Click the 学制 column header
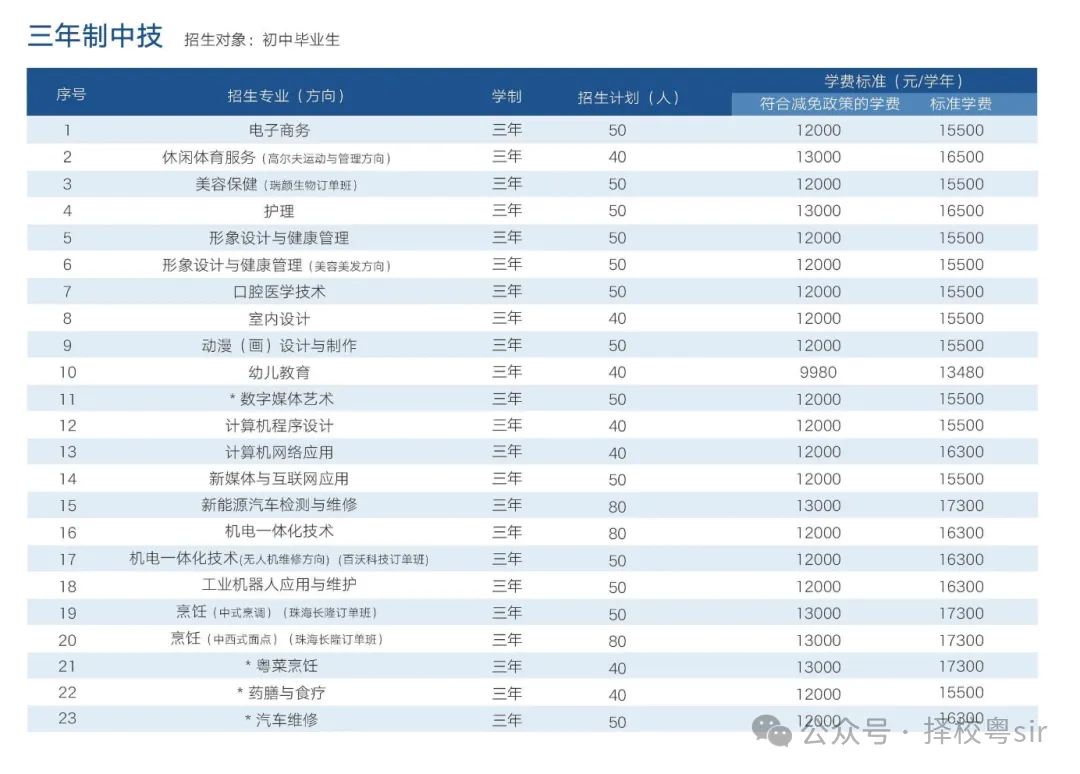1080x774 pixels. pos(506,96)
